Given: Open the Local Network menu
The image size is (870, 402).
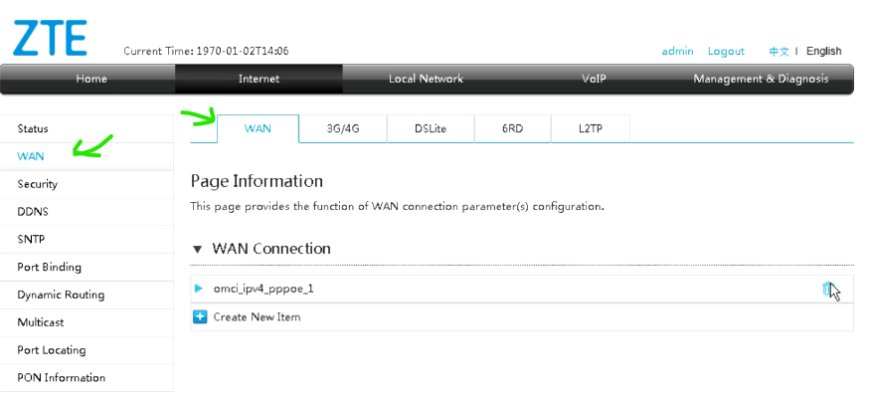Looking at the screenshot, I should tap(426, 79).
